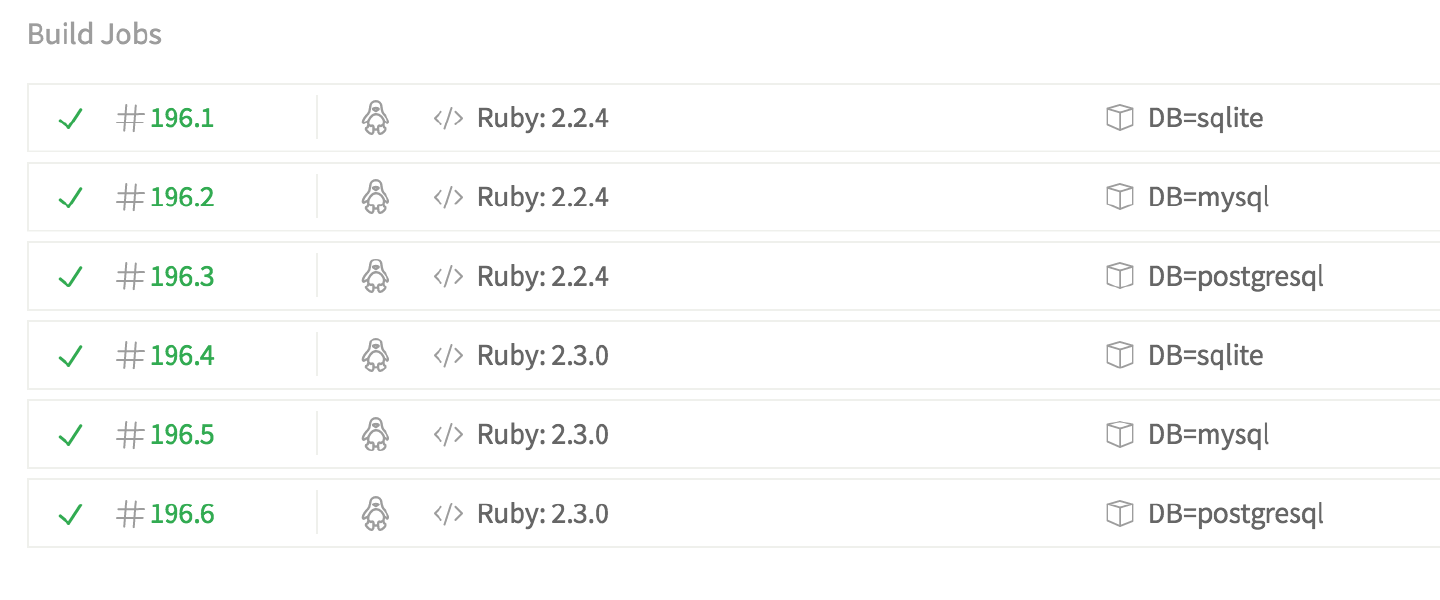The height and width of the screenshot is (600, 1440).
Task: Click the passed checkmark for job 196.5
Action: [70, 435]
